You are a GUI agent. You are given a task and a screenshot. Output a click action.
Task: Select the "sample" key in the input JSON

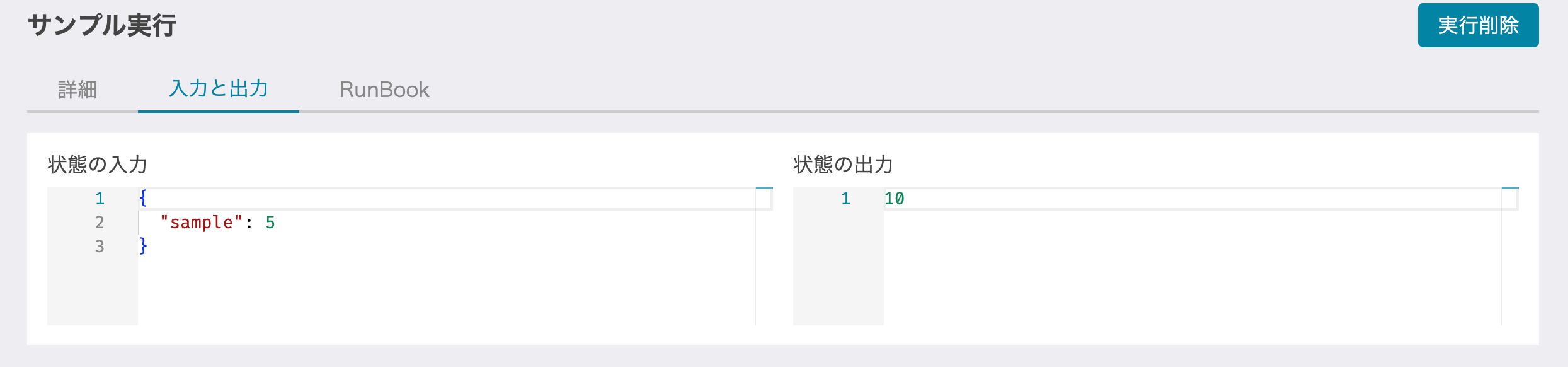(200, 222)
